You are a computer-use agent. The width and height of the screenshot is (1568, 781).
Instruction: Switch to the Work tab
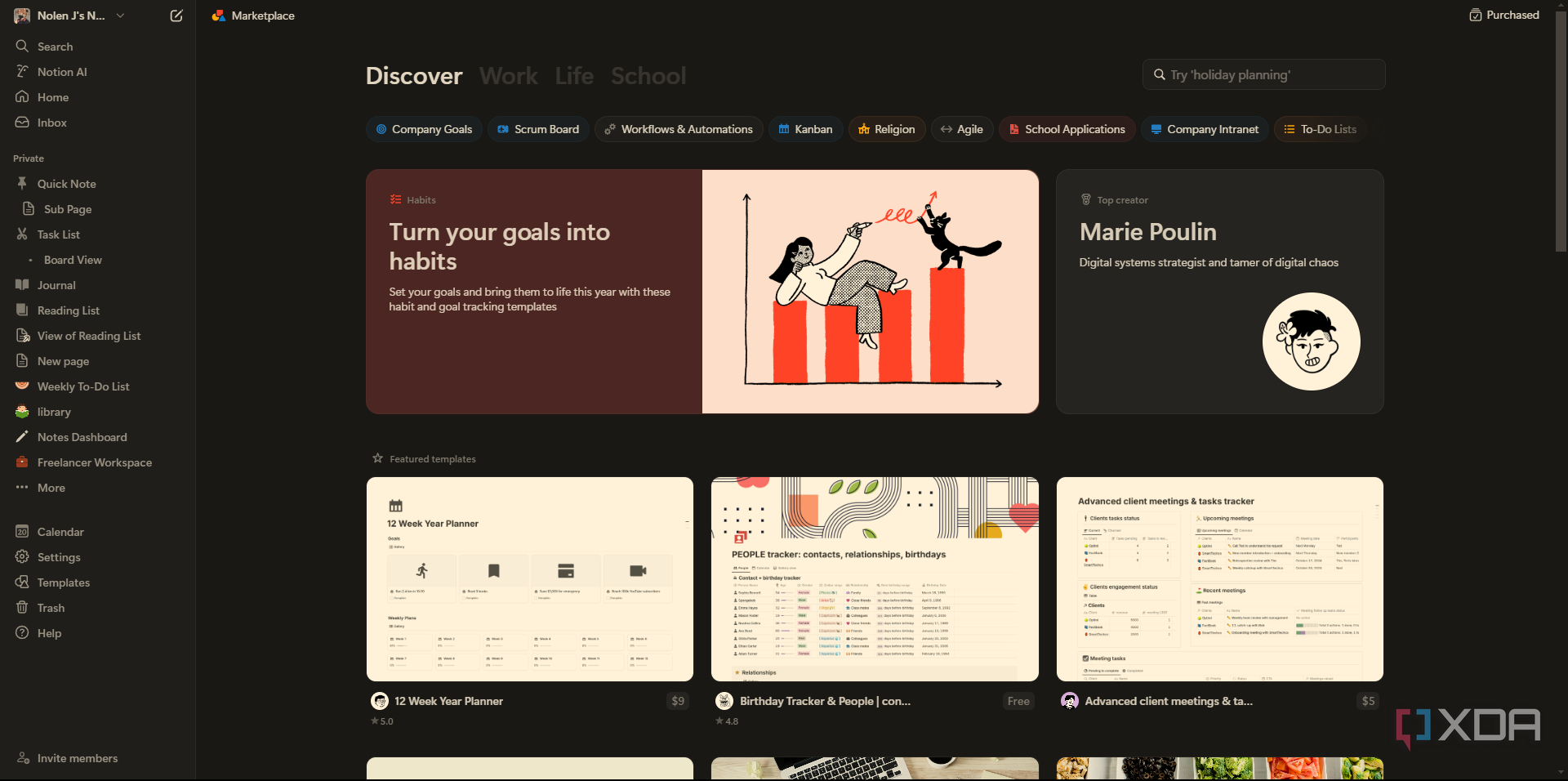click(509, 76)
